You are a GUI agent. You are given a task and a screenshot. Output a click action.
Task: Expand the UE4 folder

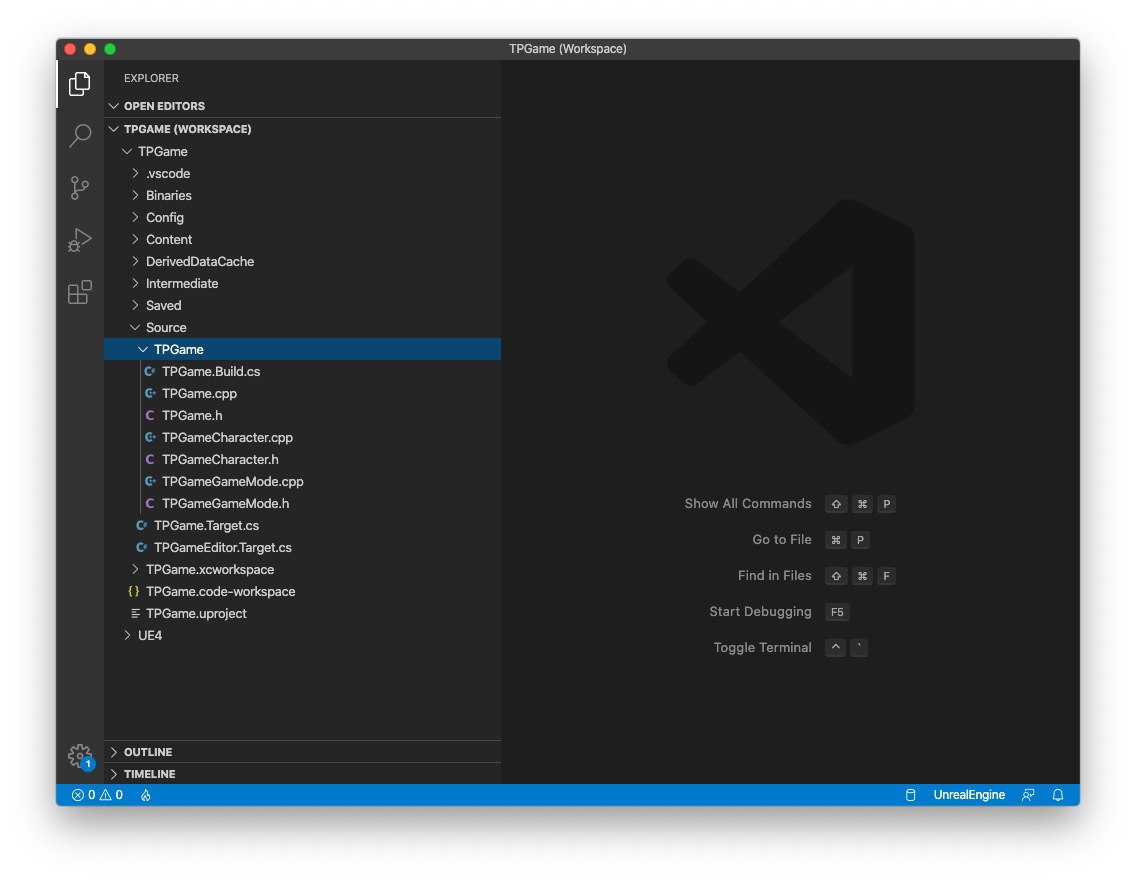point(302,635)
